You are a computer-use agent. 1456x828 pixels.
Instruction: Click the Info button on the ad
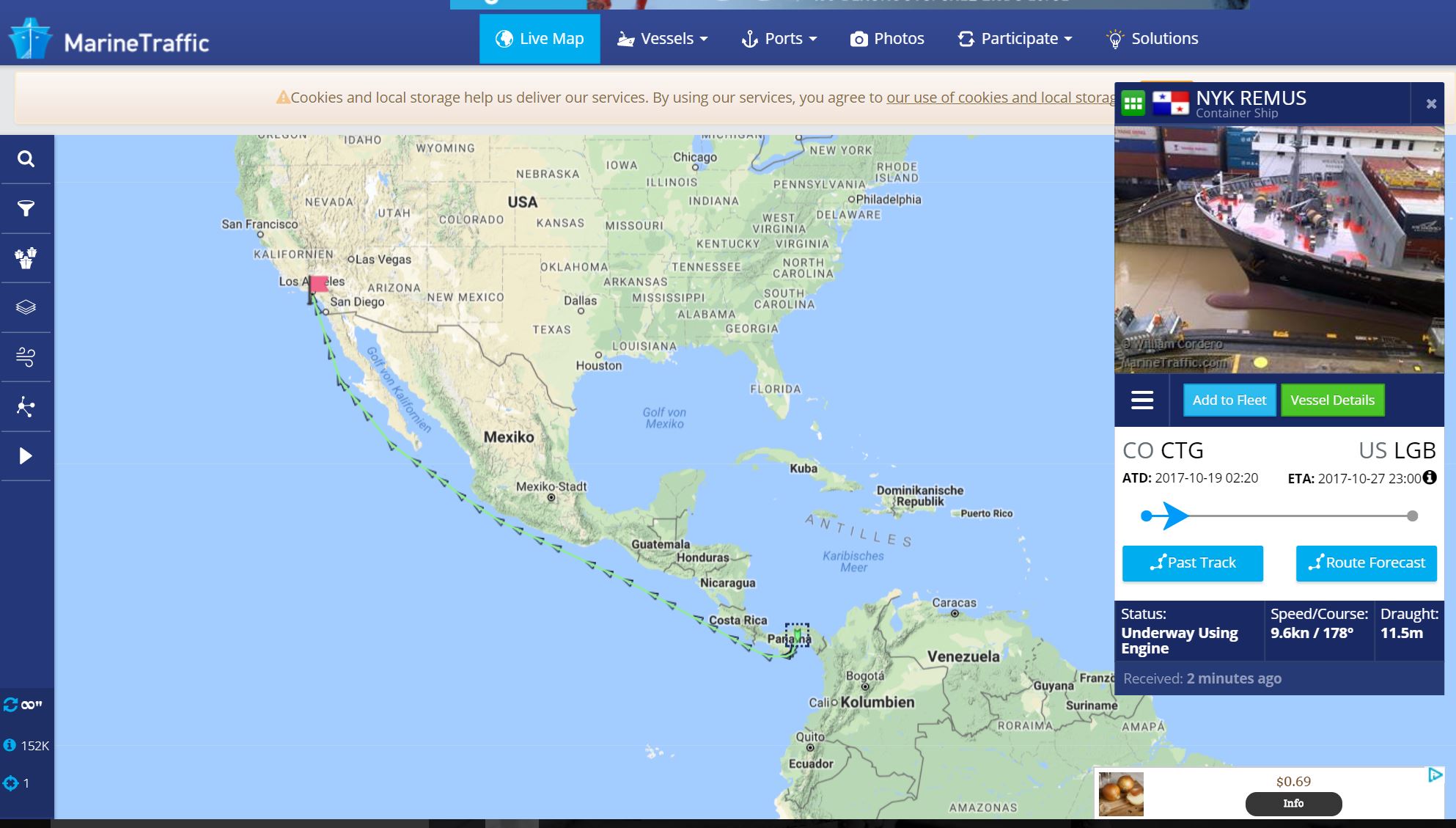(1293, 803)
